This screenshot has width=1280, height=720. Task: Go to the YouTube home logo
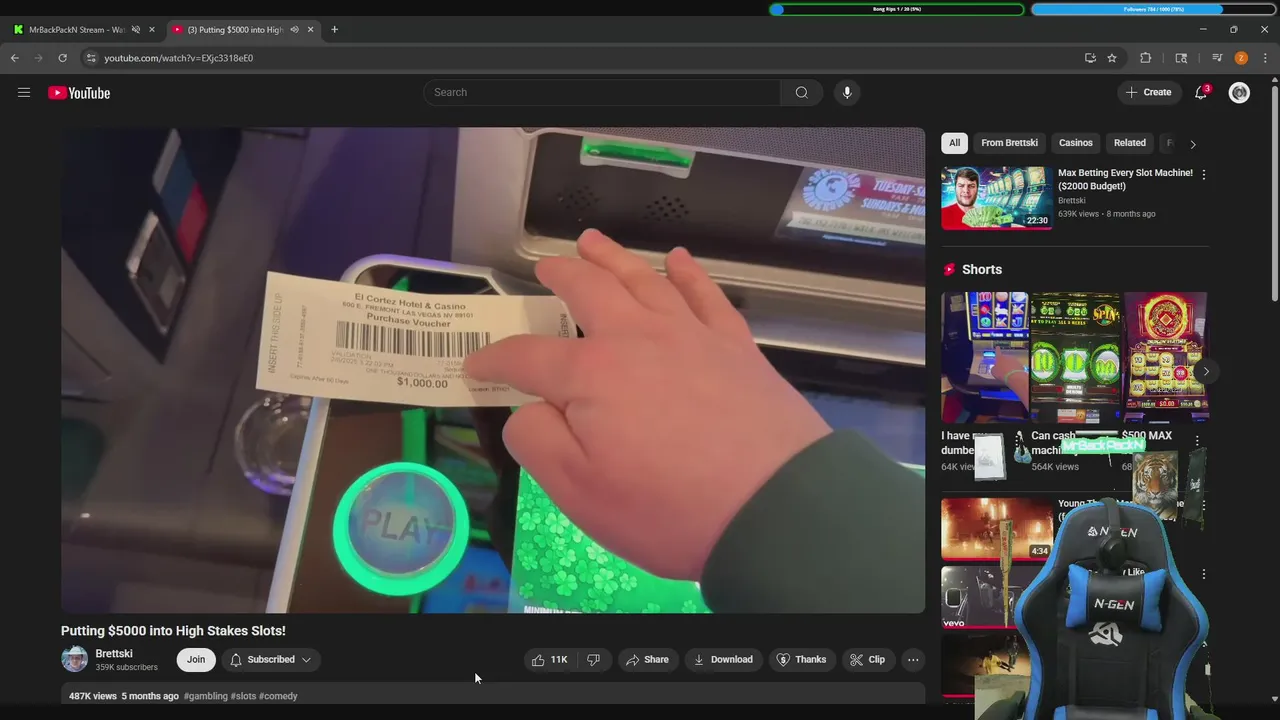(79, 93)
